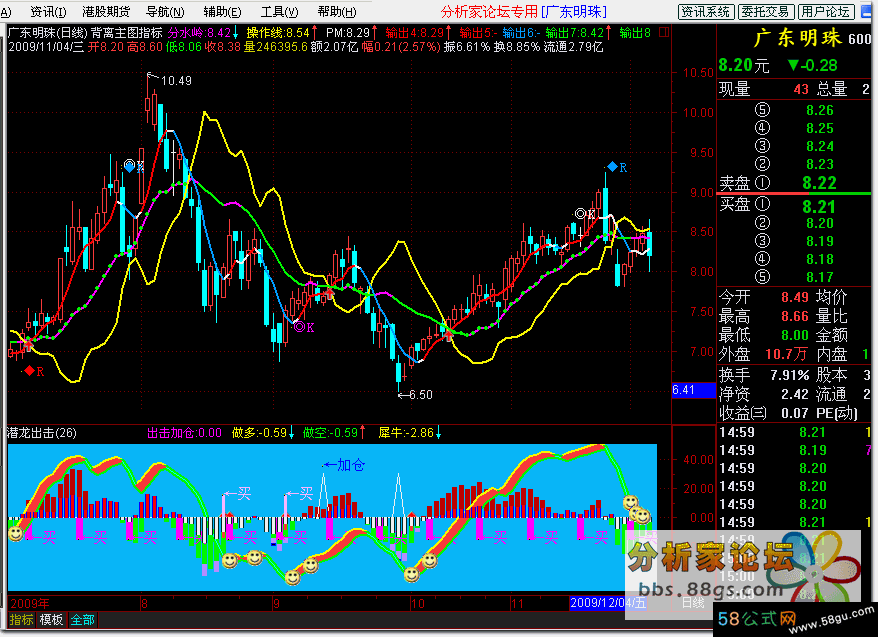Click the white circle K marker near 9.00

(585, 213)
